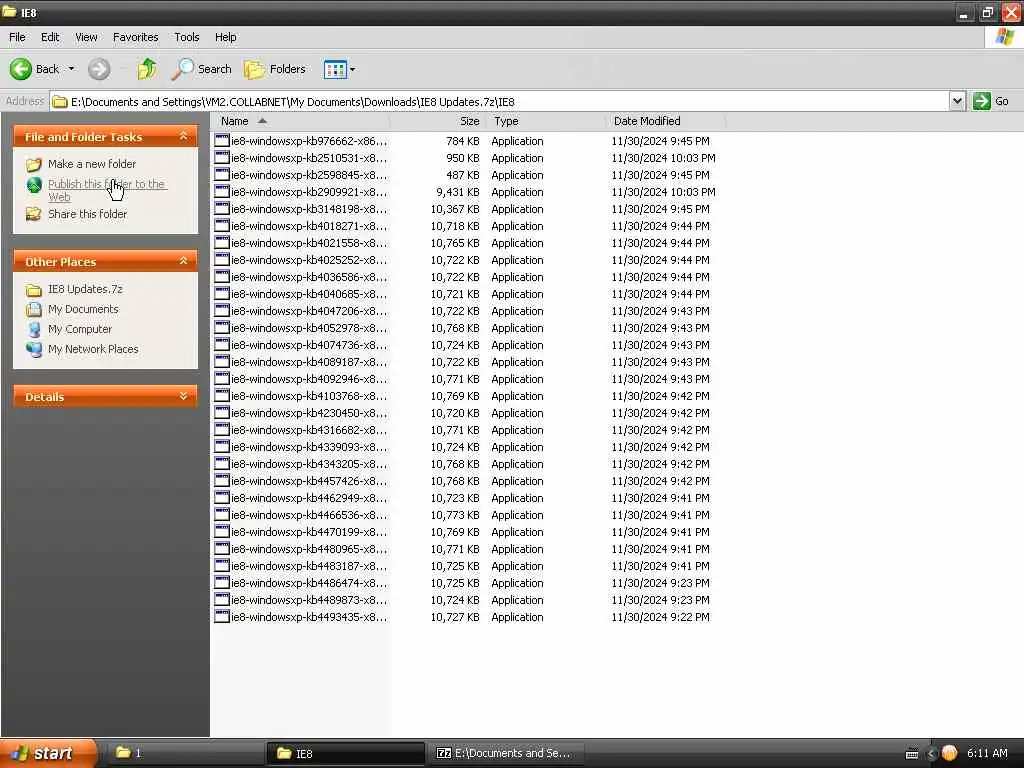1024x768 pixels.
Task: Open My Computer from Other Places
Action: pyautogui.click(x=80, y=329)
